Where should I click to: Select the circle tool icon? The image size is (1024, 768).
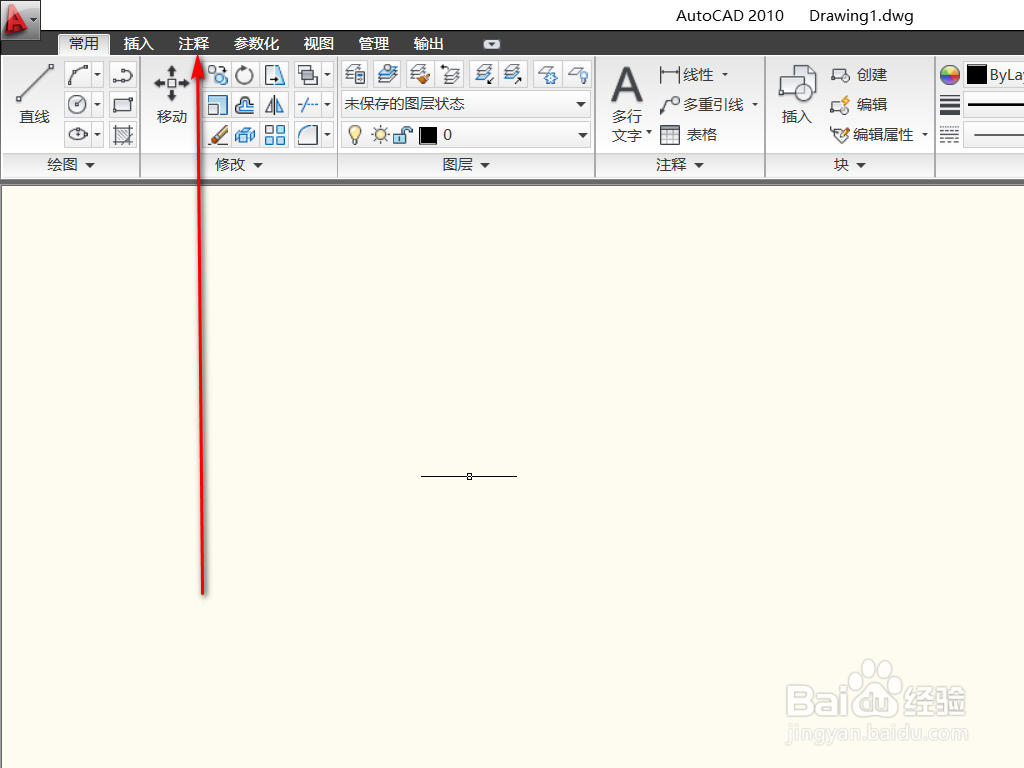78,104
